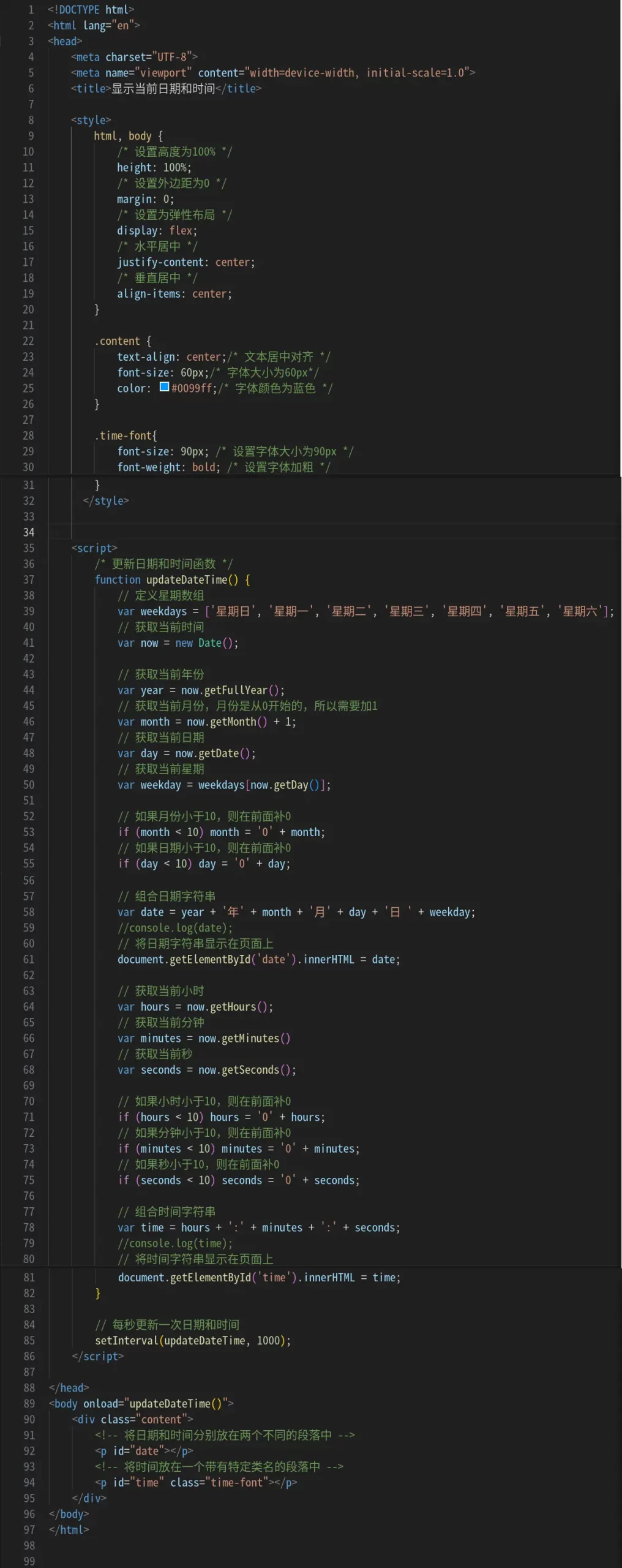Click the closing </html> tag
Viewport: 622px width, 1568px height.
pyautogui.click(x=69, y=1530)
